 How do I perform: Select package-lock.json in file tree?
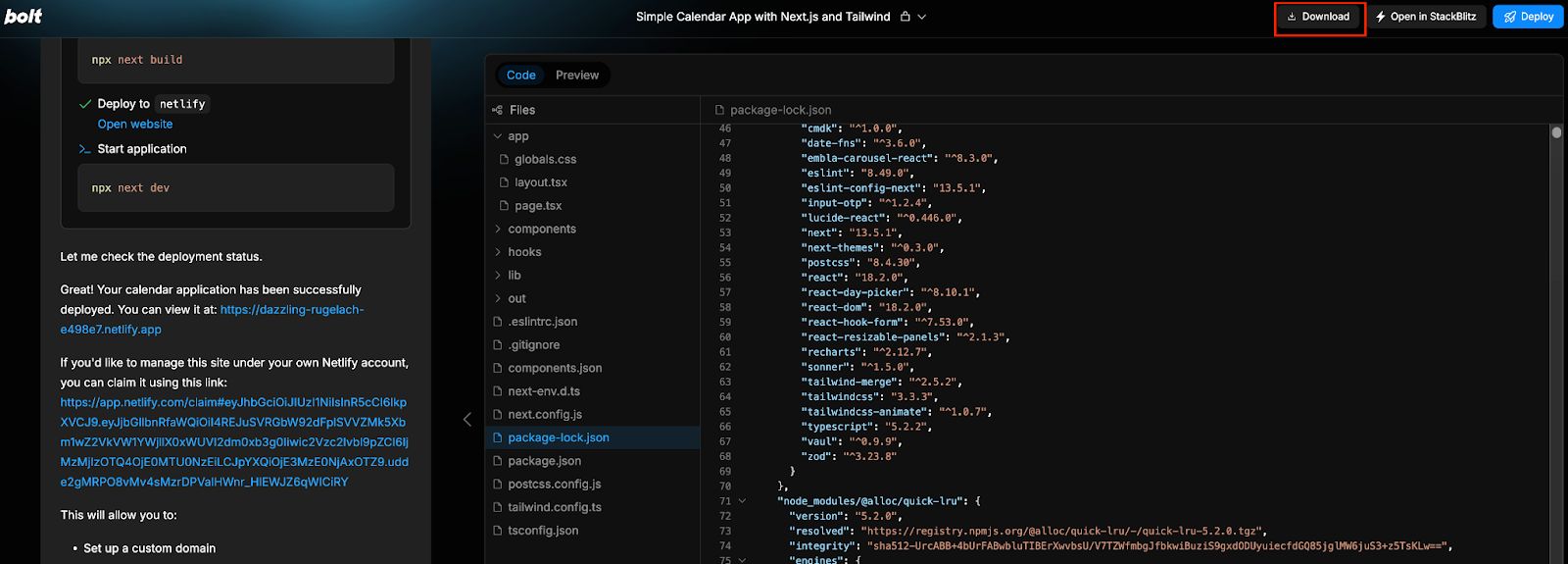[x=594, y=437]
